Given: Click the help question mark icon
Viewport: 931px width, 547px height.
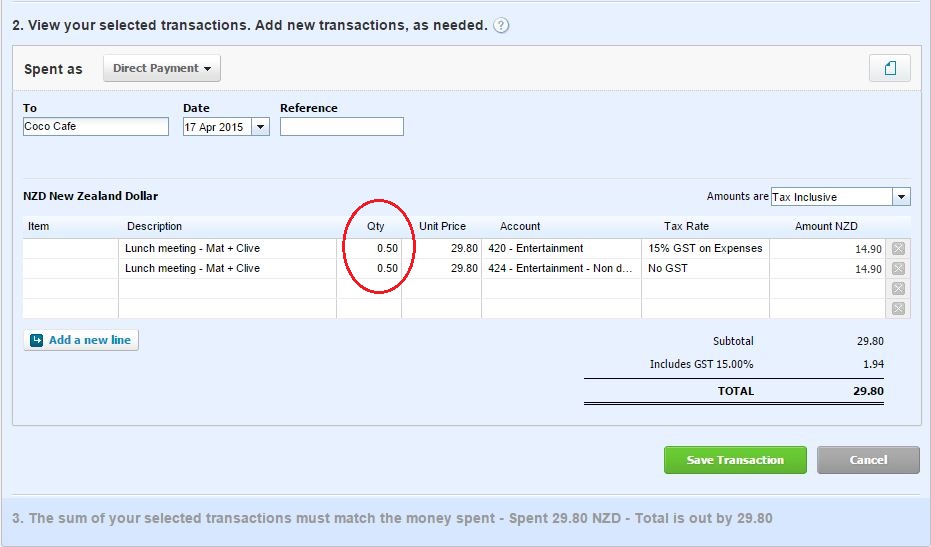Looking at the screenshot, I should (501, 25).
